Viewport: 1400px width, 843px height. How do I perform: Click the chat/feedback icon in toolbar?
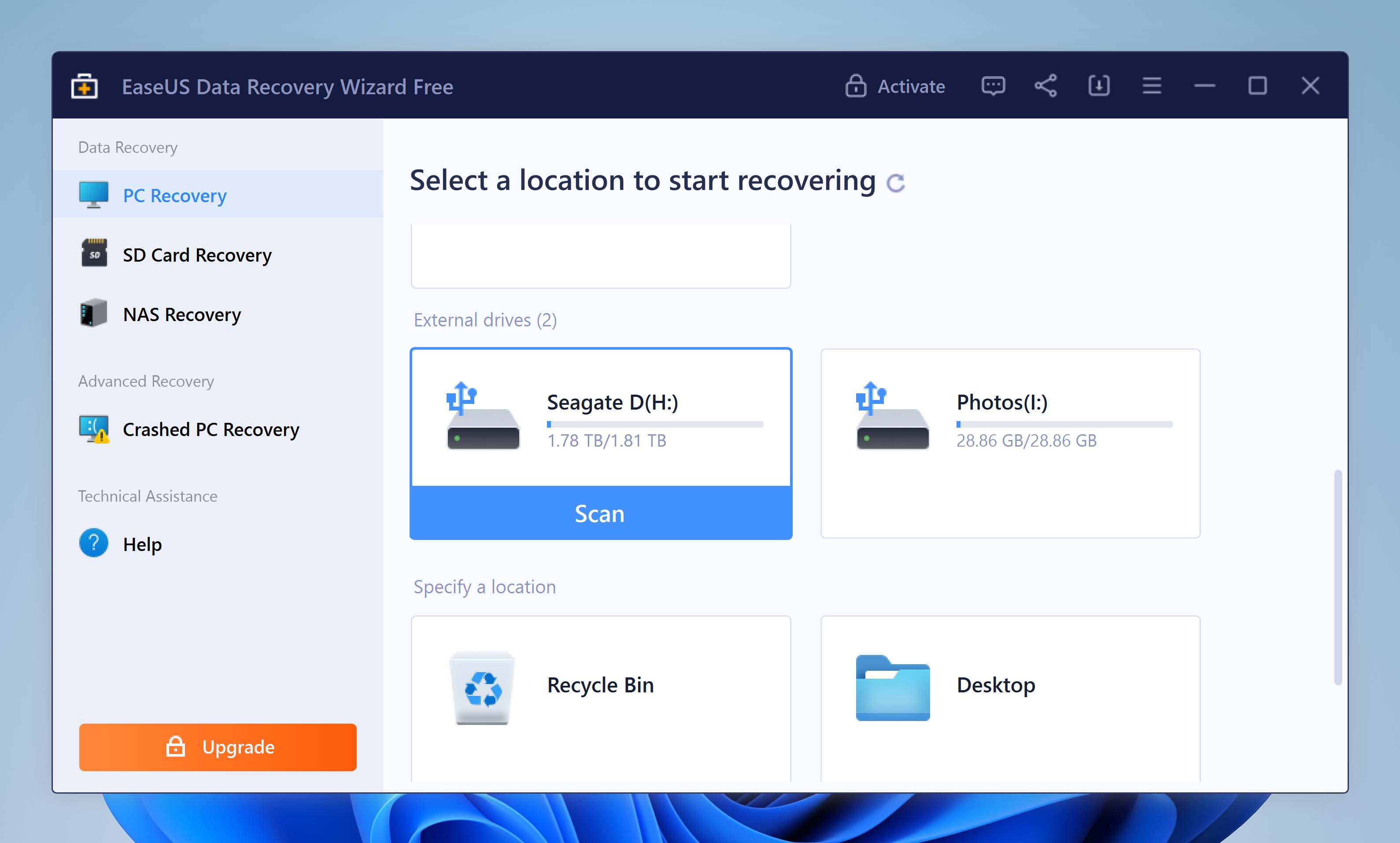tap(993, 86)
